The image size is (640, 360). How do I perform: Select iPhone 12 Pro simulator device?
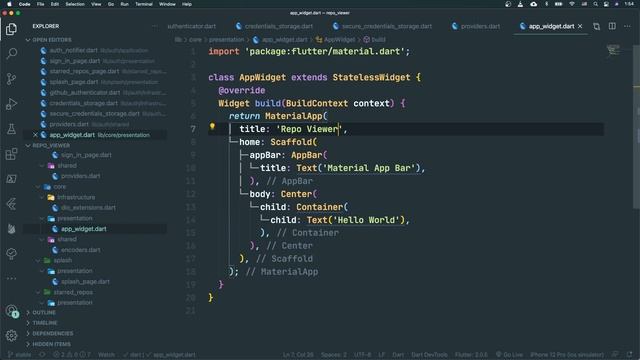[567, 355]
